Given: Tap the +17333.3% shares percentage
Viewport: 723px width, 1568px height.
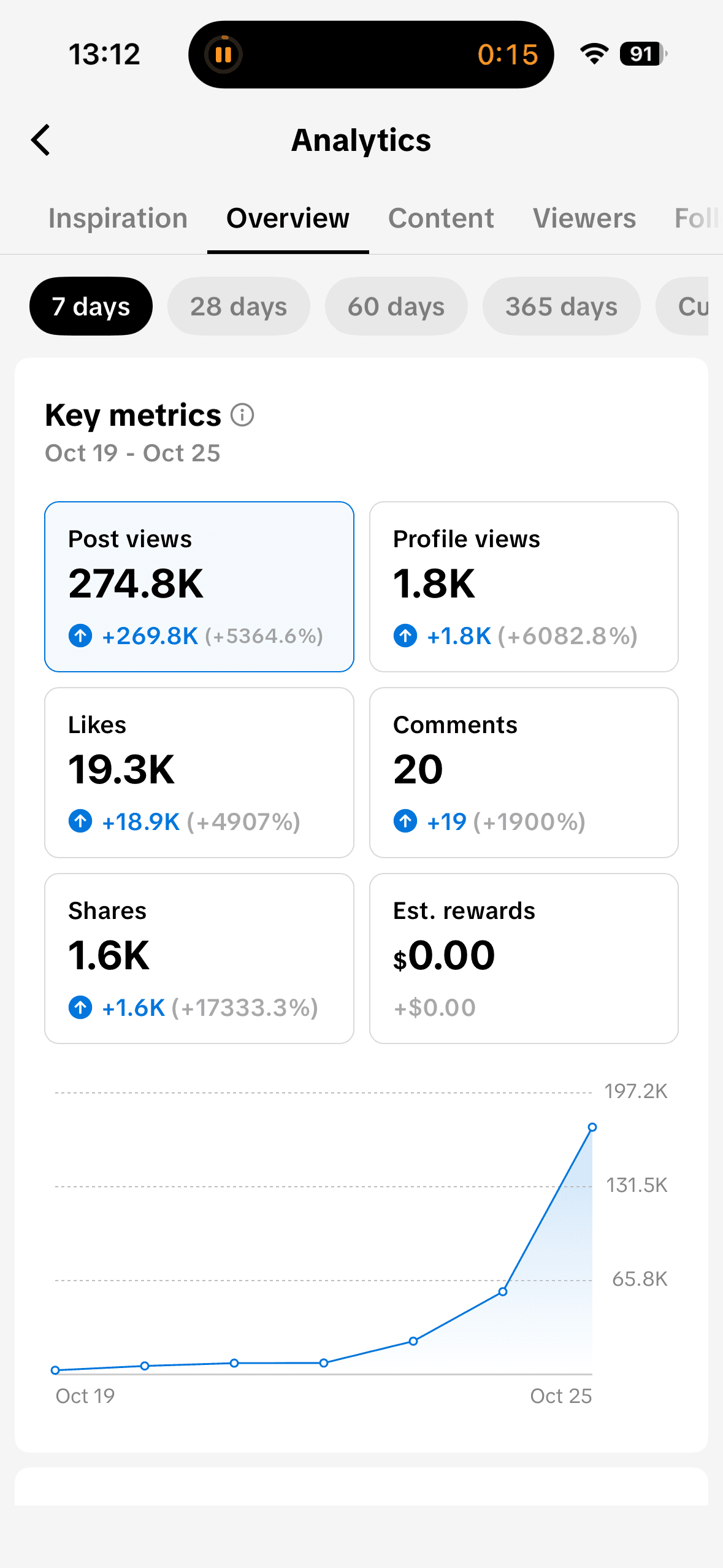Looking at the screenshot, I should tap(245, 1008).
